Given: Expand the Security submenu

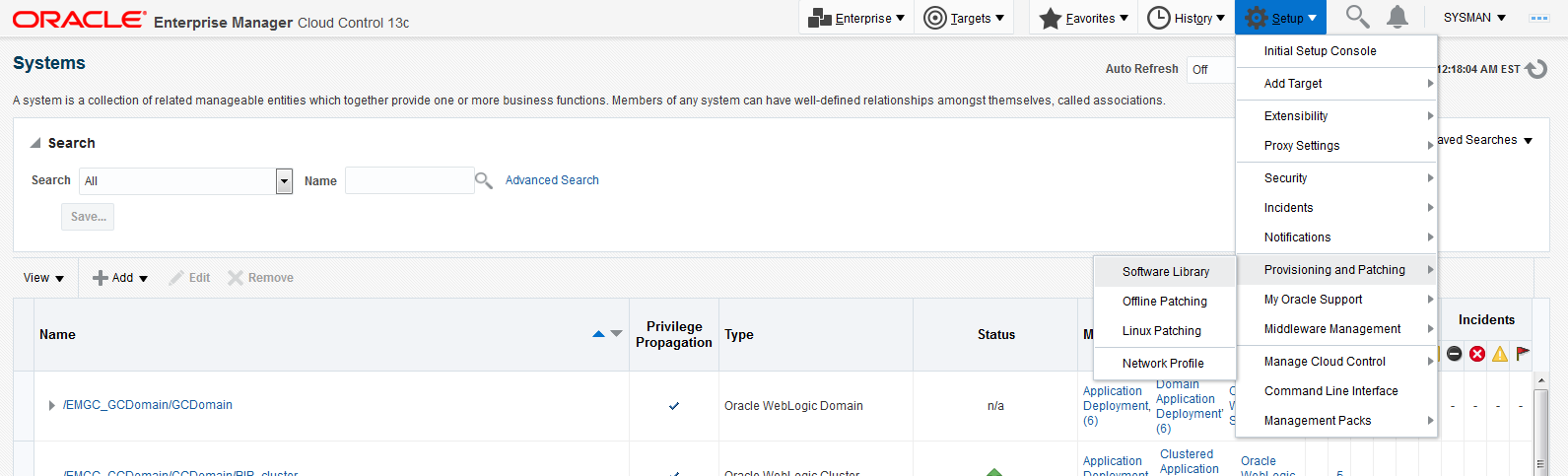Looking at the screenshot, I should 1335,178.
